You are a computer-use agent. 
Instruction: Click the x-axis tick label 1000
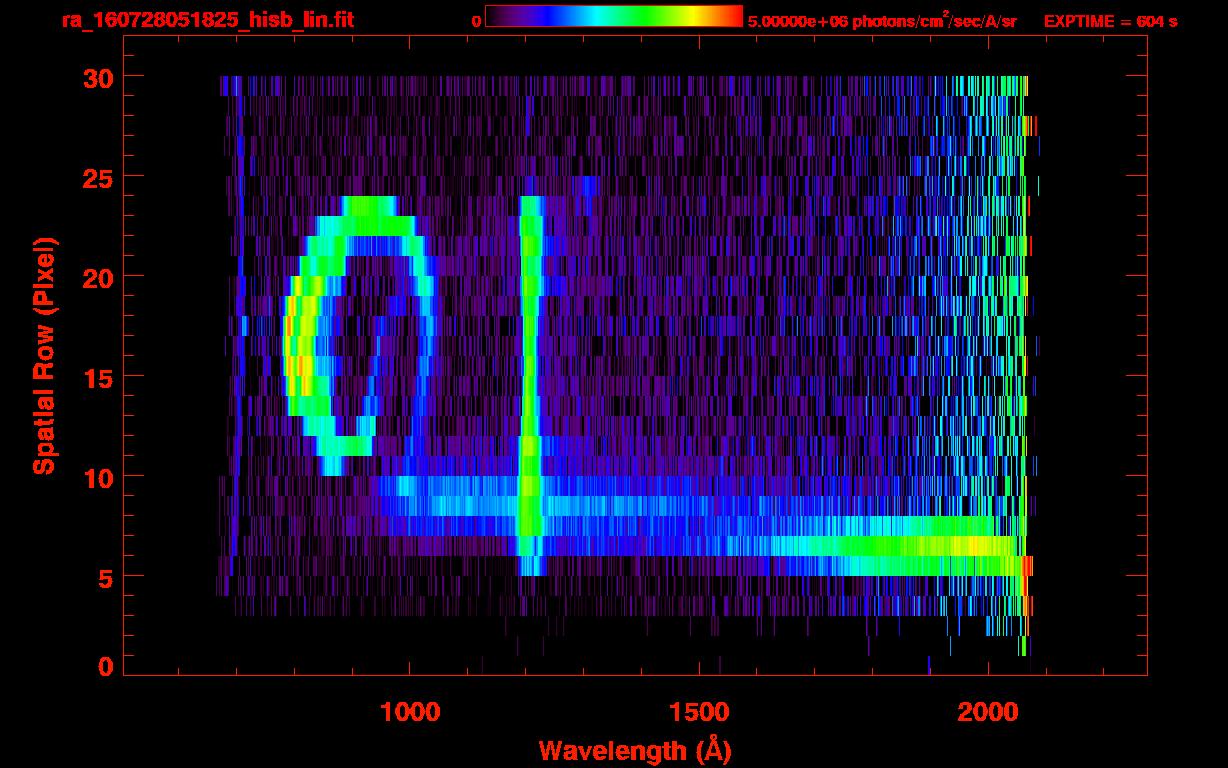[409, 711]
